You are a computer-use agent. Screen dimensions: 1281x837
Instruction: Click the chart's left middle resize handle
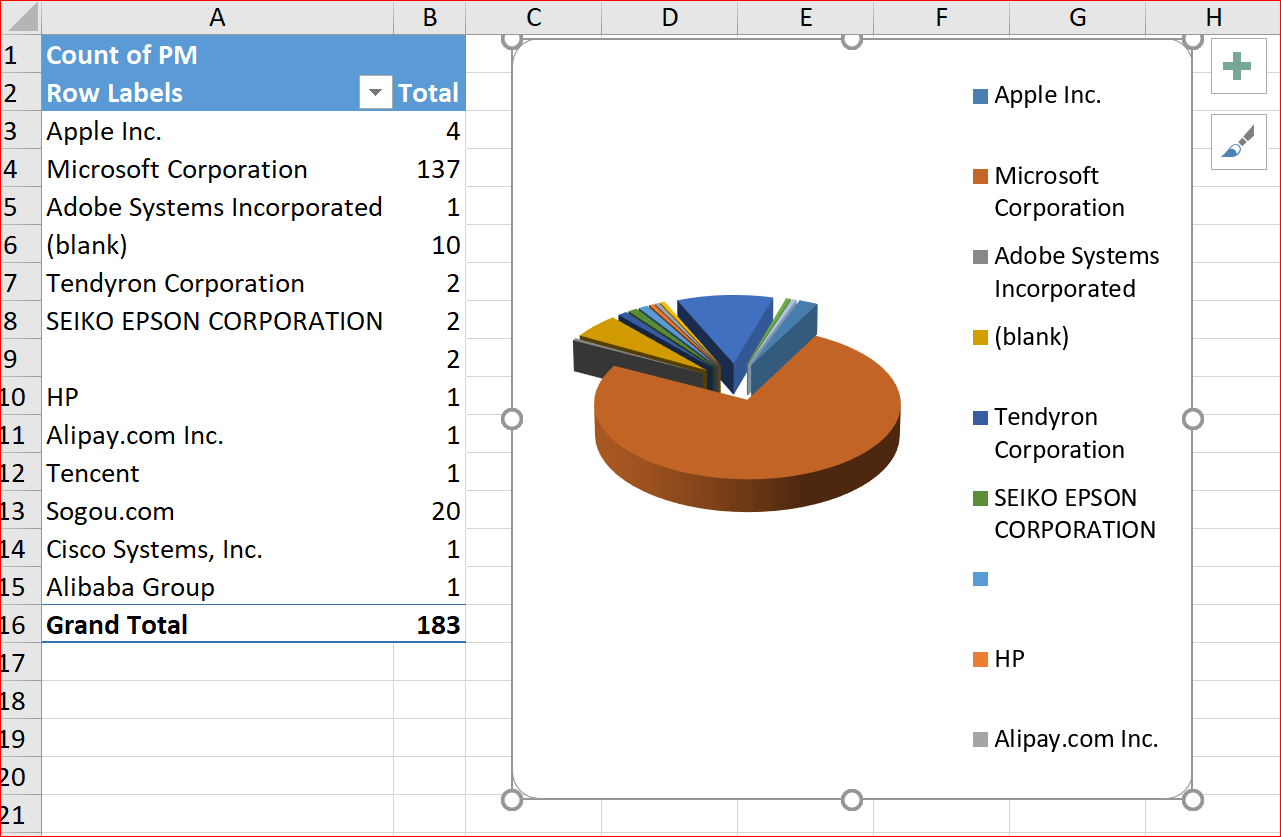(511, 418)
